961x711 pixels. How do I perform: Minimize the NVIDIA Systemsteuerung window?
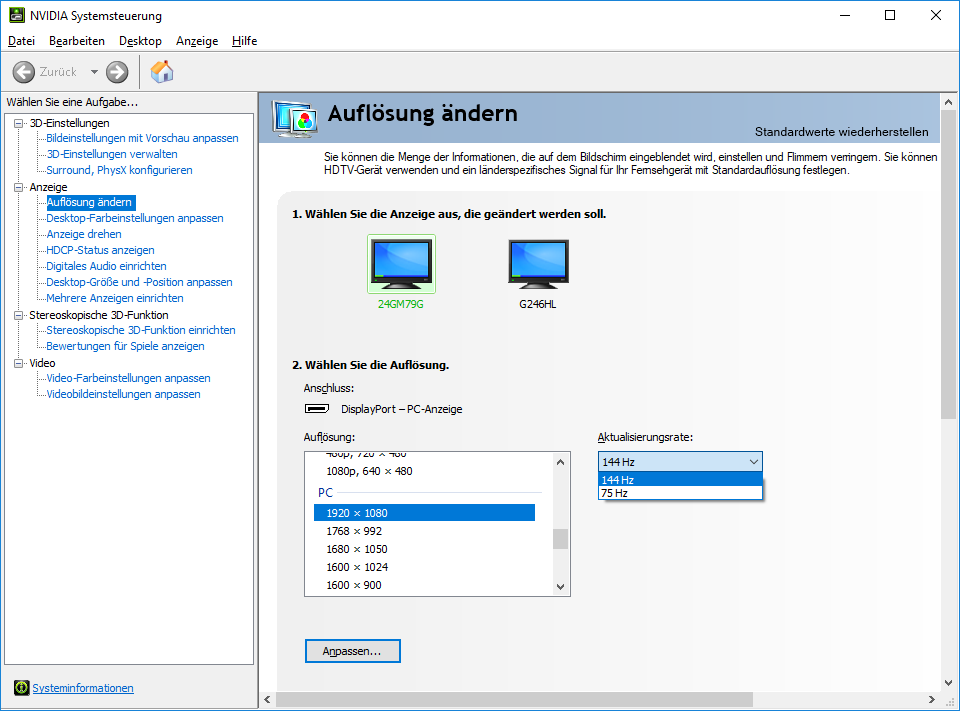[845, 15]
